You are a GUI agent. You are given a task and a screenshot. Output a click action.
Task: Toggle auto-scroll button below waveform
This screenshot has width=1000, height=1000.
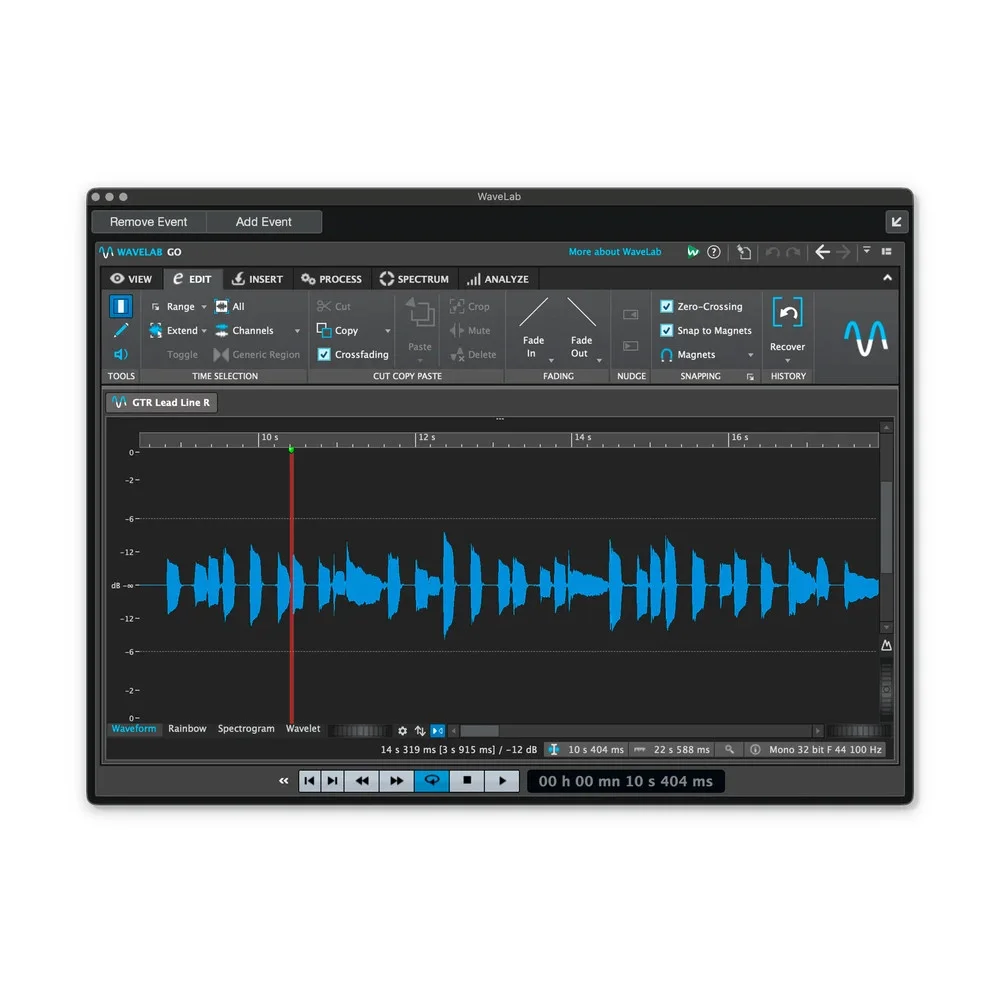[438, 731]
